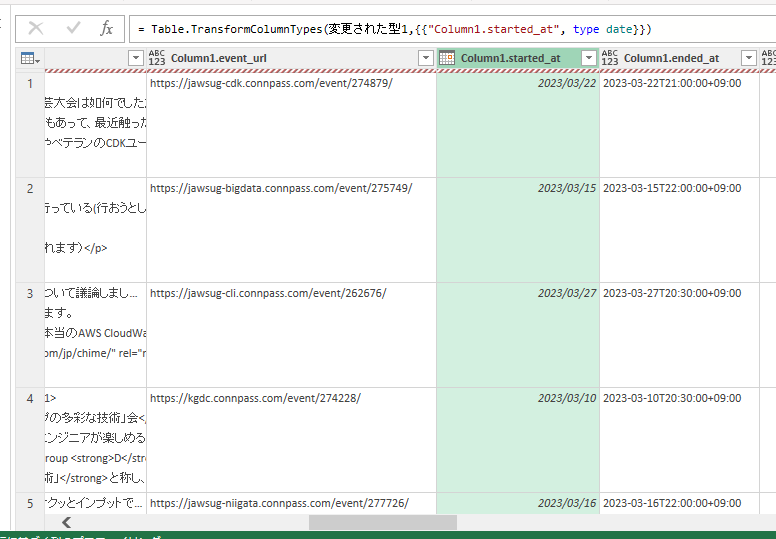Click the horizontal scrollbar thumb
776x539 pixels.
[x=383, y=522]
